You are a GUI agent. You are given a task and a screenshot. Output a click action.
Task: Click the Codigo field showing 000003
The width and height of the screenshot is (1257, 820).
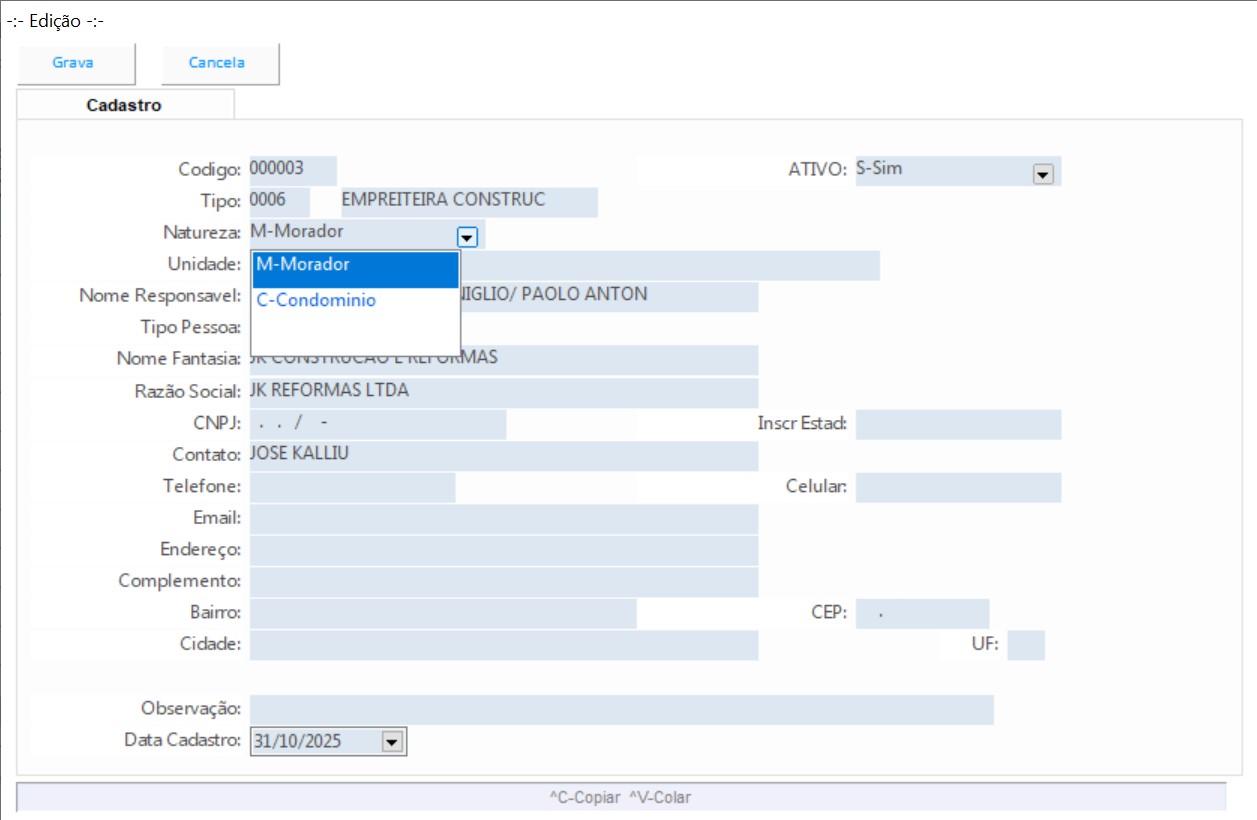tap(292, 170)
